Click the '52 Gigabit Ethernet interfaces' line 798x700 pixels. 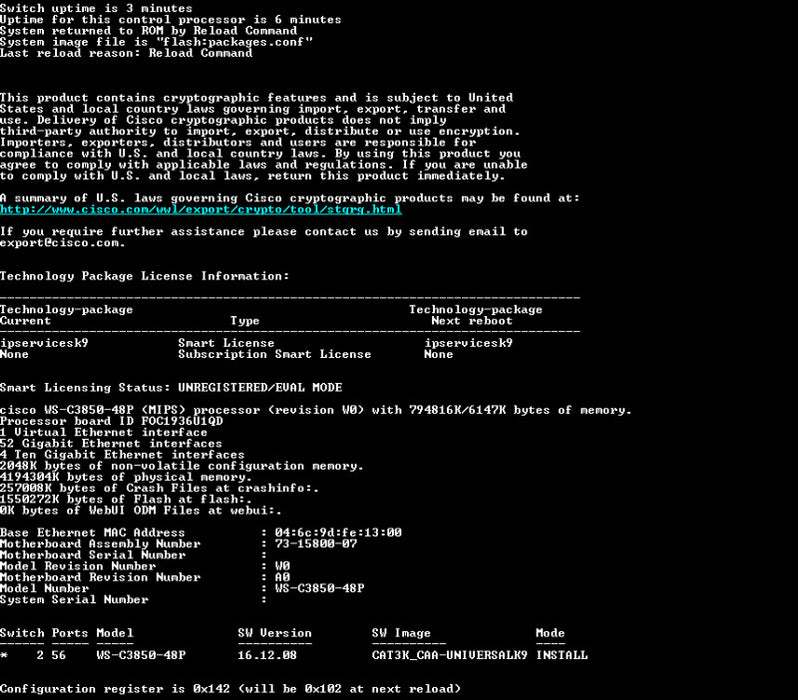111,443
